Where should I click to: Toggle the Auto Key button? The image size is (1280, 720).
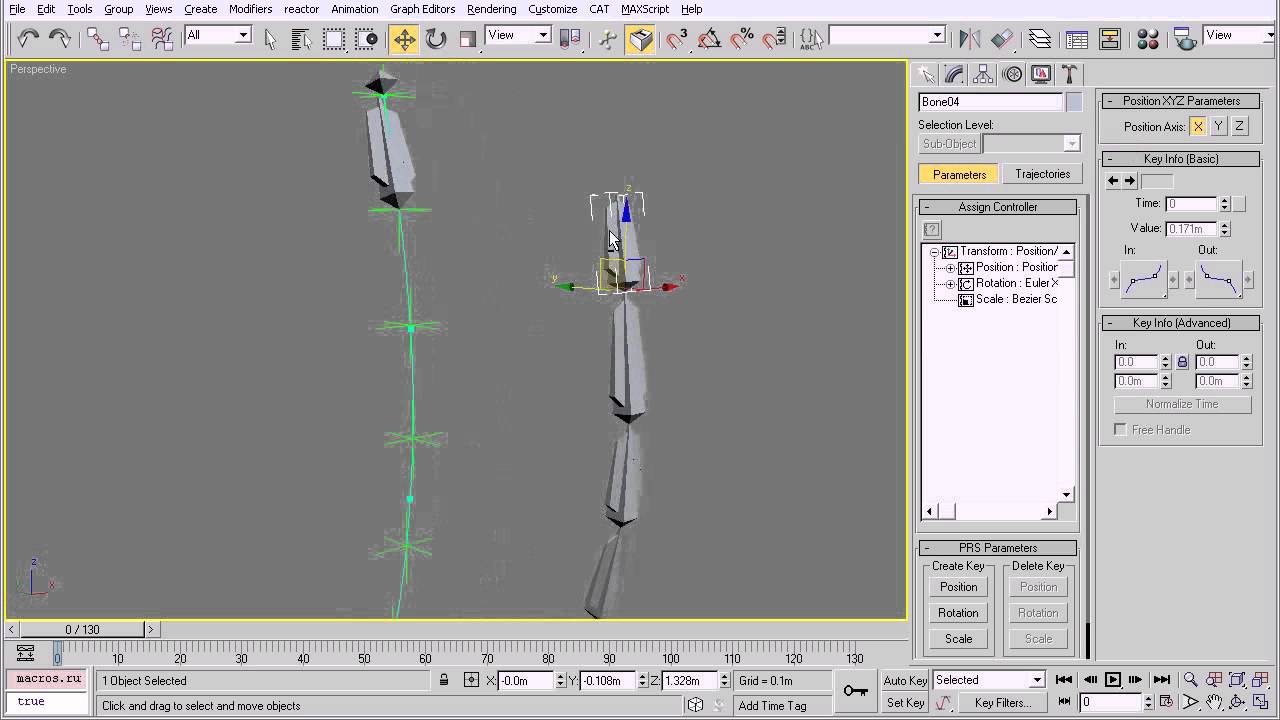(905, 680)
